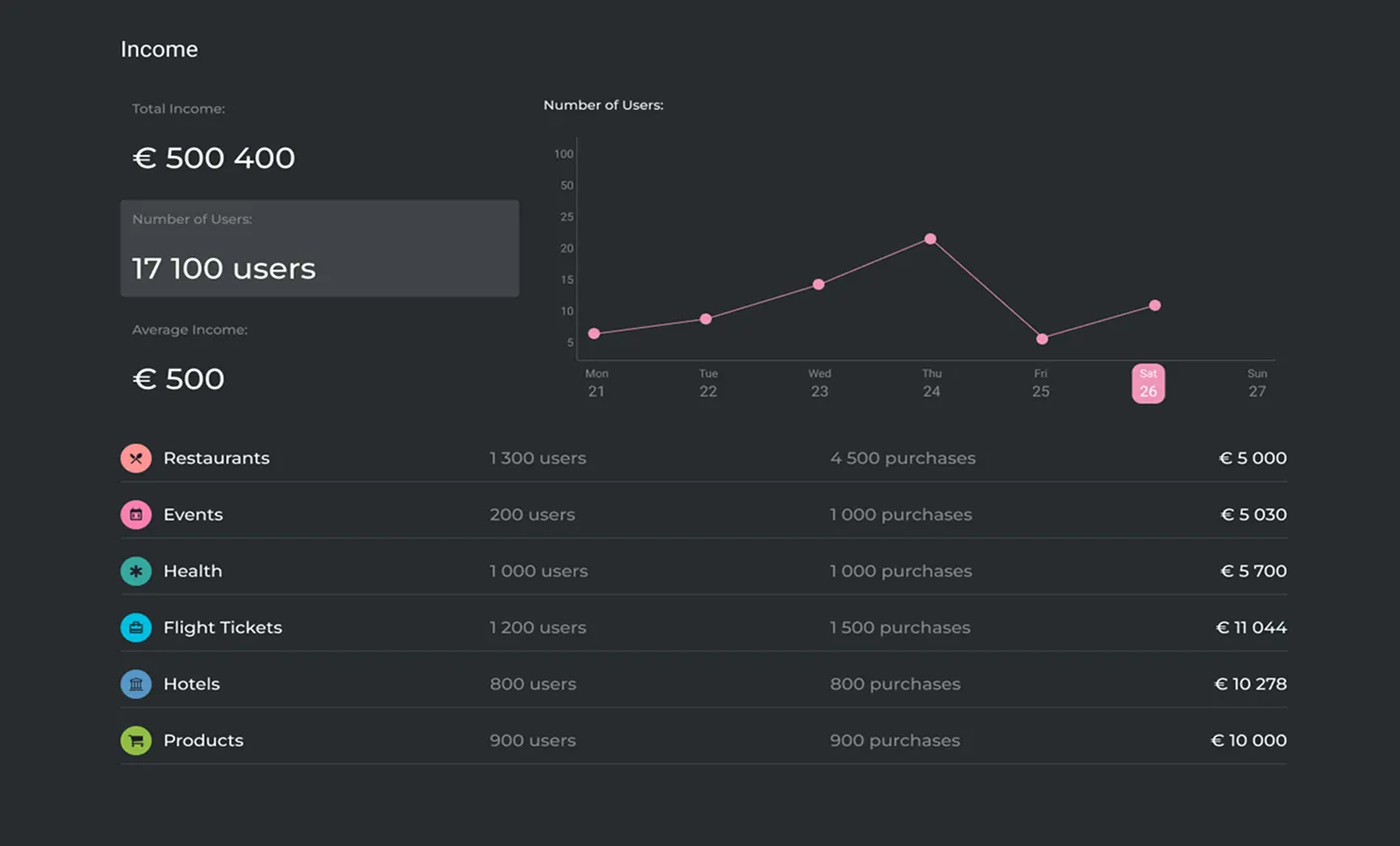
Task: Select the Total Income € 500 400 metric
Action: (x=214, y=157)
